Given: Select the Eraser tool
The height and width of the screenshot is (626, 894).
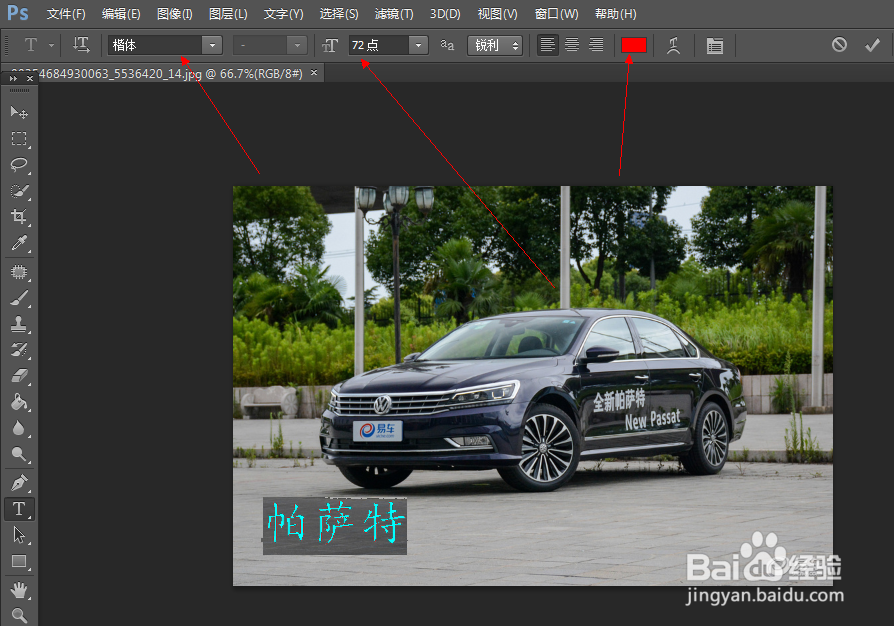Looking at the screenshot, I should tap(19, 376).
